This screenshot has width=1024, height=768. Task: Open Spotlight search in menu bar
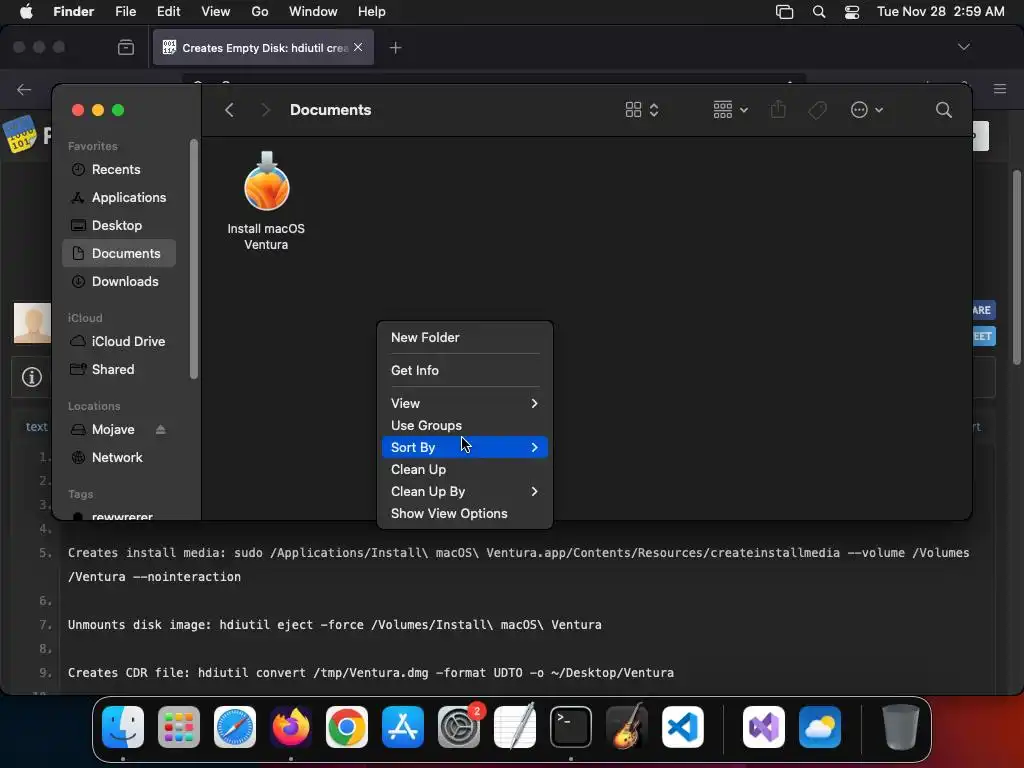coord(819,12)
